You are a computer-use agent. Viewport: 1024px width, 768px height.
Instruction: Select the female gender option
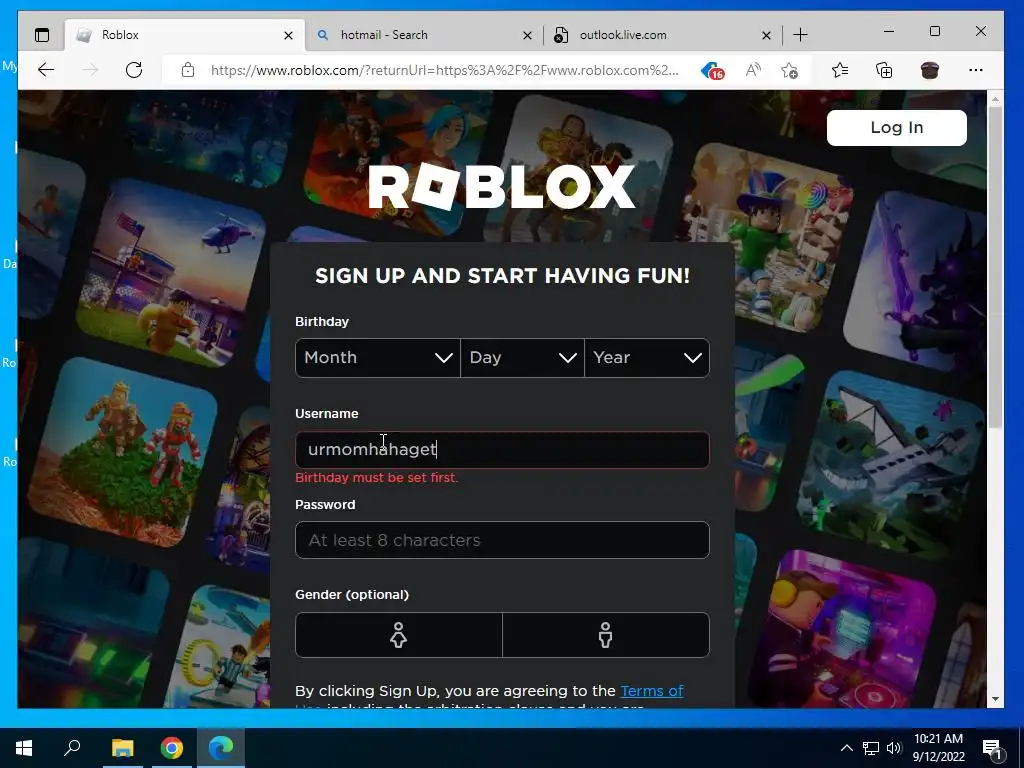(398, 635)
